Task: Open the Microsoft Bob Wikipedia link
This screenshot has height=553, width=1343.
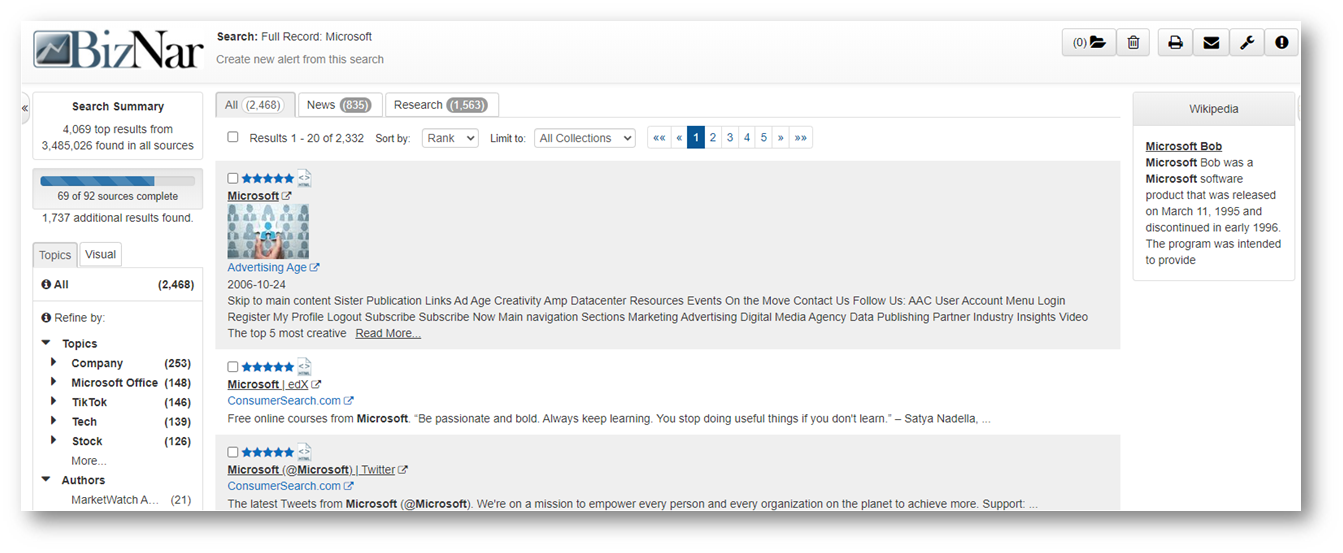Action: point(1184,146)
